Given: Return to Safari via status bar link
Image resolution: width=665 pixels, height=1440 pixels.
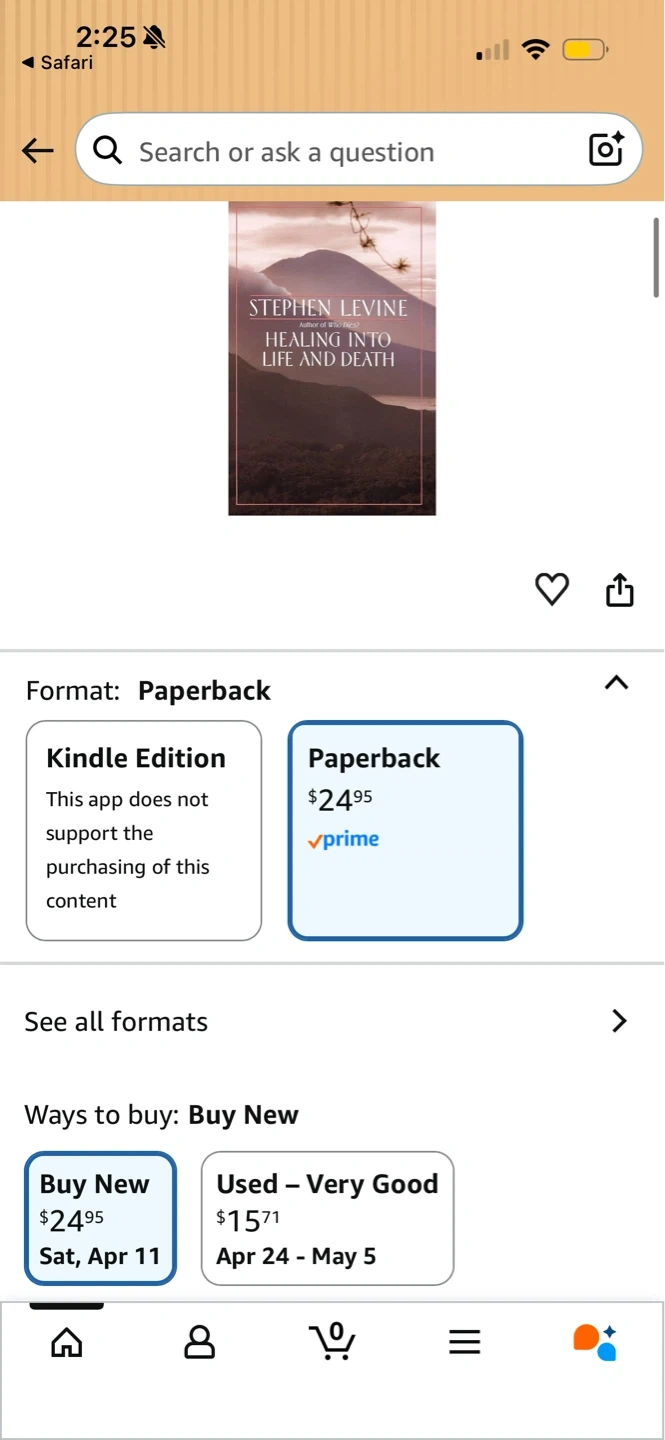Looking at the screenshot, I should coord(57,63).
